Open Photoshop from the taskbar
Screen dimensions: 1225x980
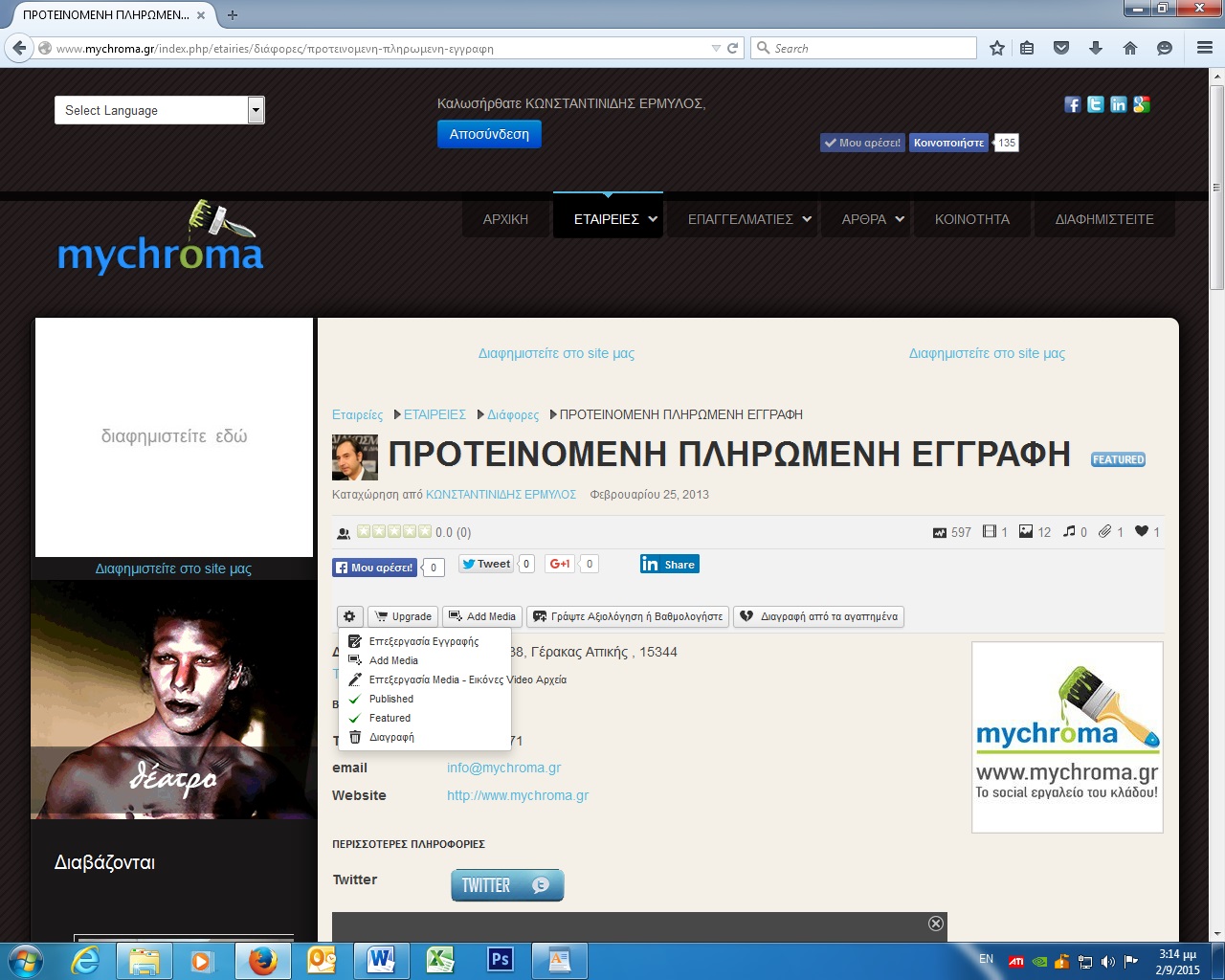tap(500, 960)
